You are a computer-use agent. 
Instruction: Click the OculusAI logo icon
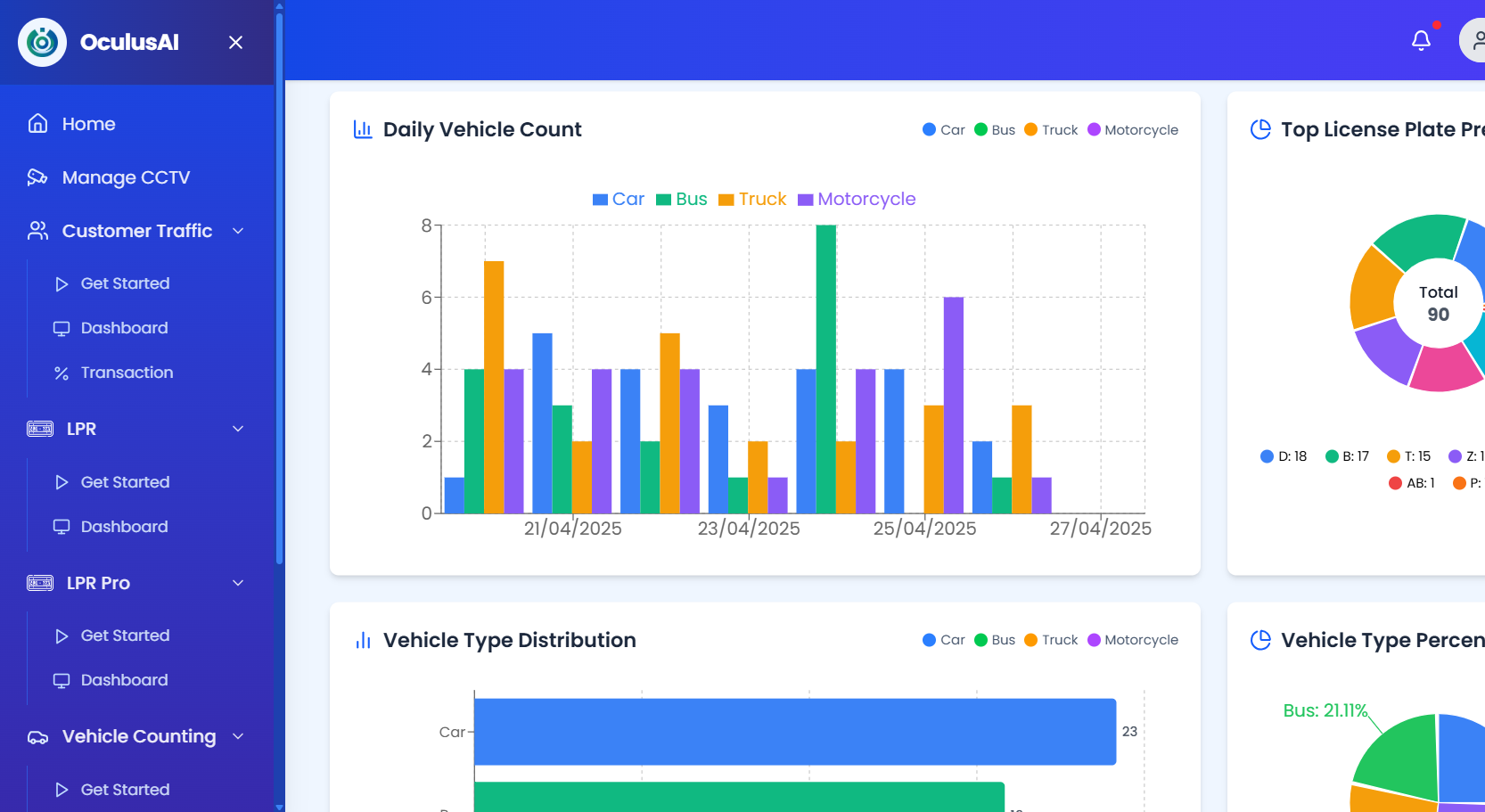pyautogui.click(x=42, y=42)
